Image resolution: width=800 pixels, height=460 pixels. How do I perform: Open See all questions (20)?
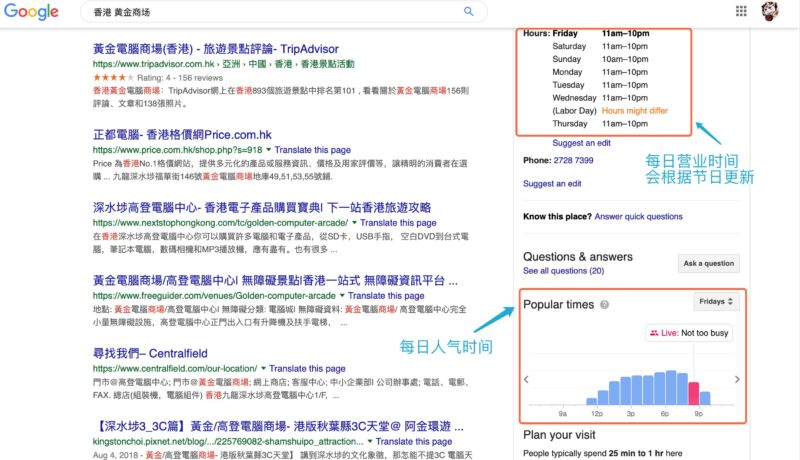click(563, 271)
